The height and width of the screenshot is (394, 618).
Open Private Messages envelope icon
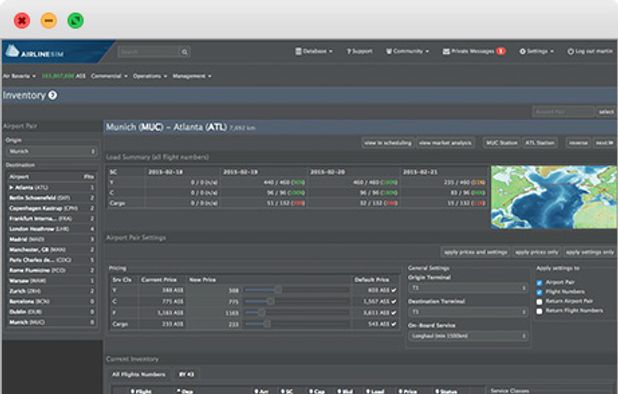(446, 51)
